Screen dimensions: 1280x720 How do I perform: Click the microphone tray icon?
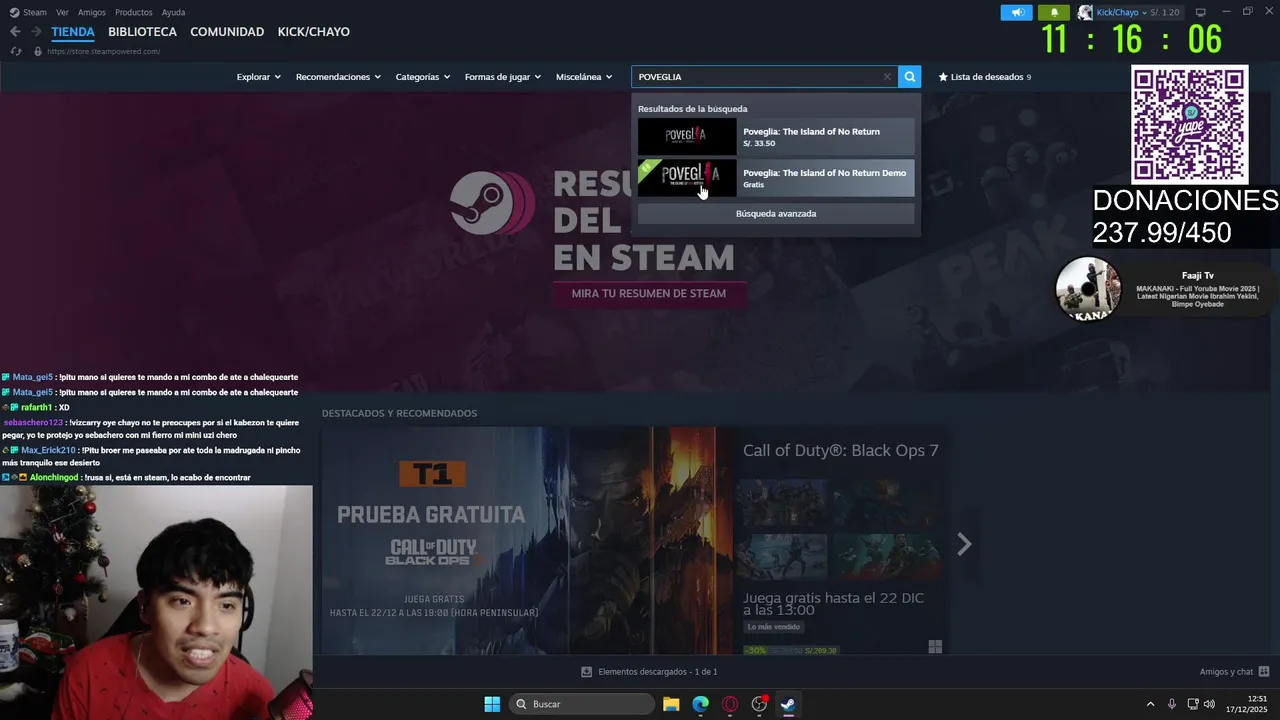click(x=1172, y=704)
